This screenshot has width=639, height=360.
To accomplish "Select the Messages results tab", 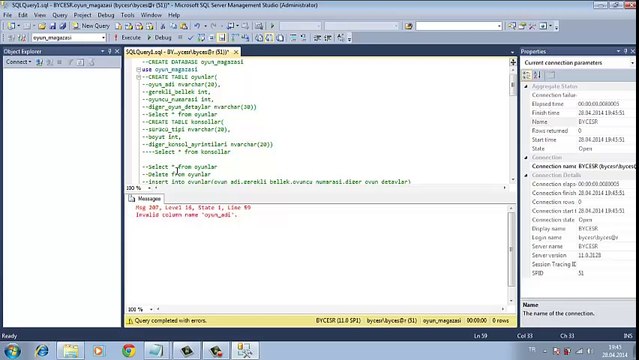I will (145, 199).
